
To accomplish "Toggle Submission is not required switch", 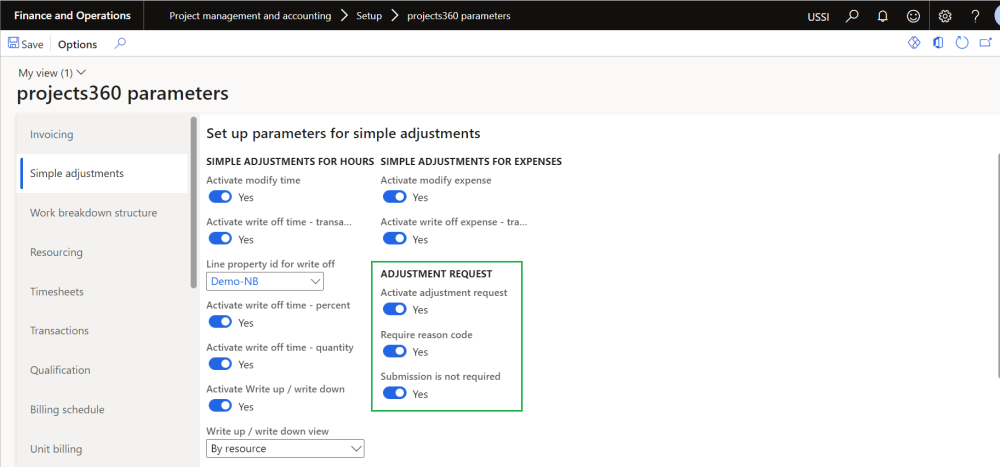I will pos(395,394).
